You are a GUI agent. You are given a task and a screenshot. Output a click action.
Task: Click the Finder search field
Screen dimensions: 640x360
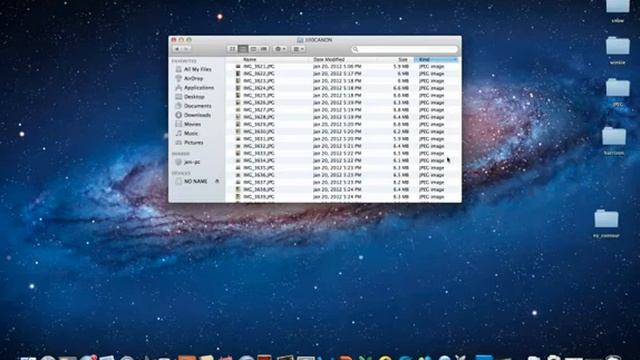coord(404,49)
